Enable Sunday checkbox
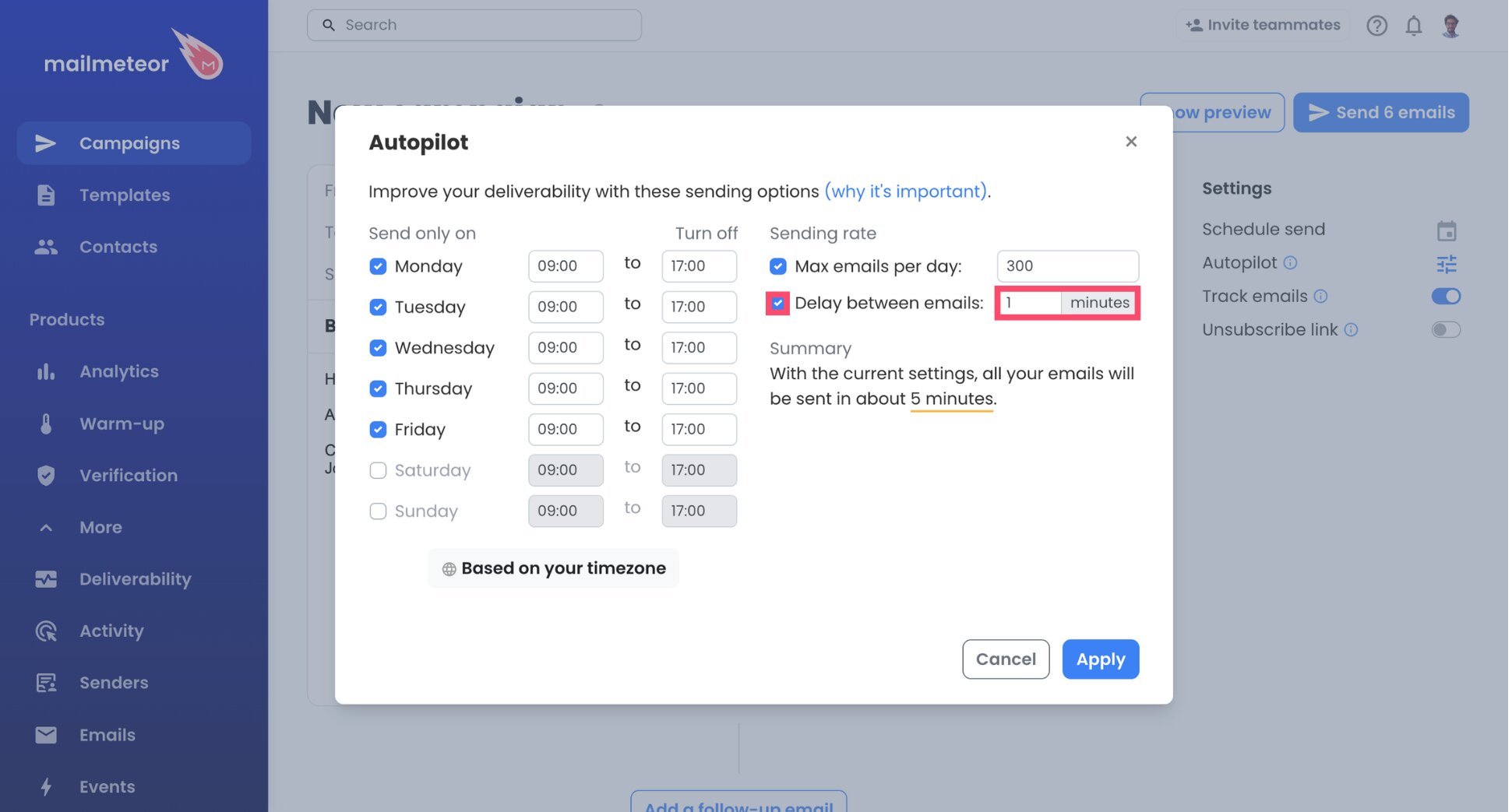This screenshot has height=812, width=1512. tap(378, 511)
